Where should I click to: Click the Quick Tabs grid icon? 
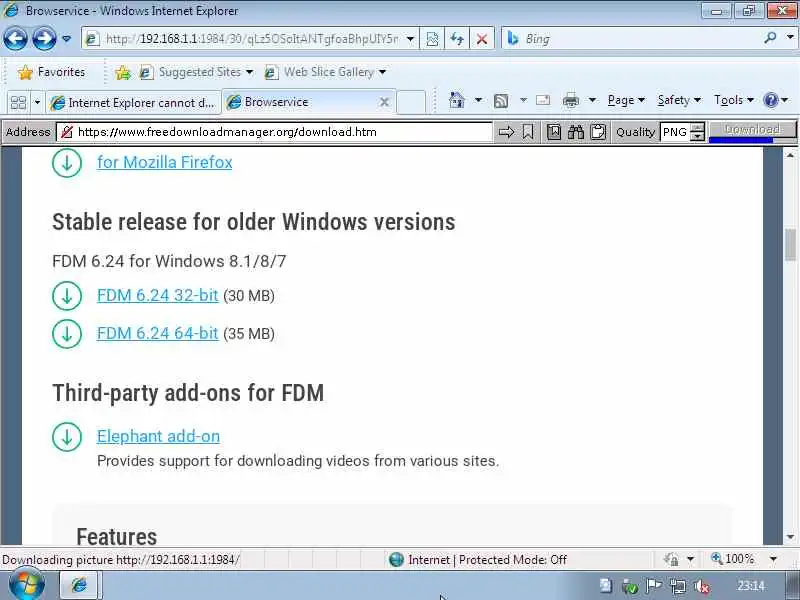18,103
